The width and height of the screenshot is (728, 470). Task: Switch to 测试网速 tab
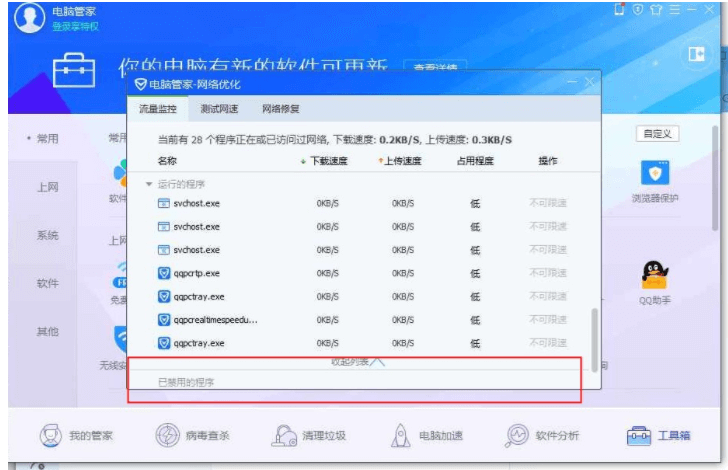click(x=219, y=109)
